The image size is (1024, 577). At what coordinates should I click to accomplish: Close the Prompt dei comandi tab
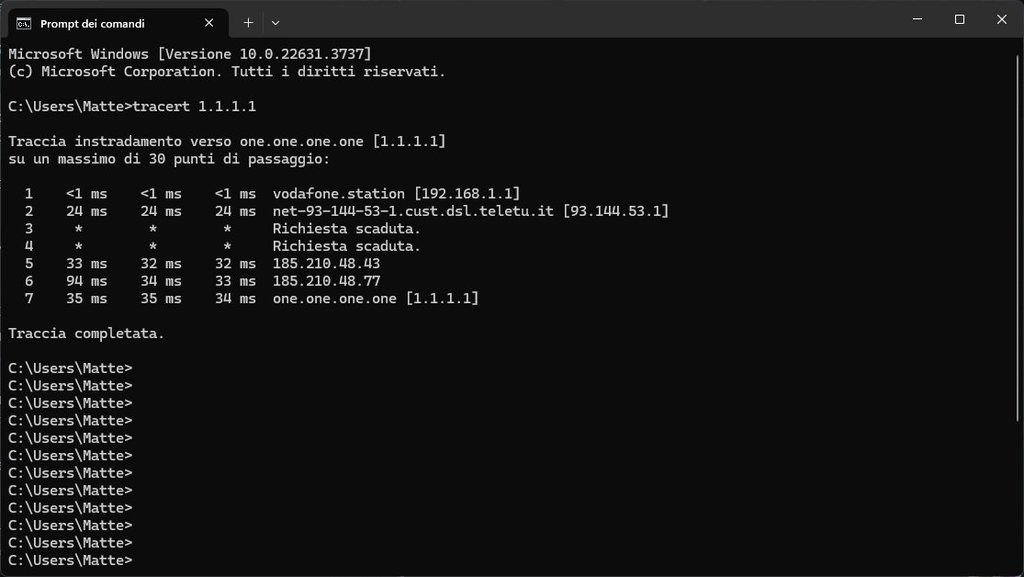click(x=209, y=23)
